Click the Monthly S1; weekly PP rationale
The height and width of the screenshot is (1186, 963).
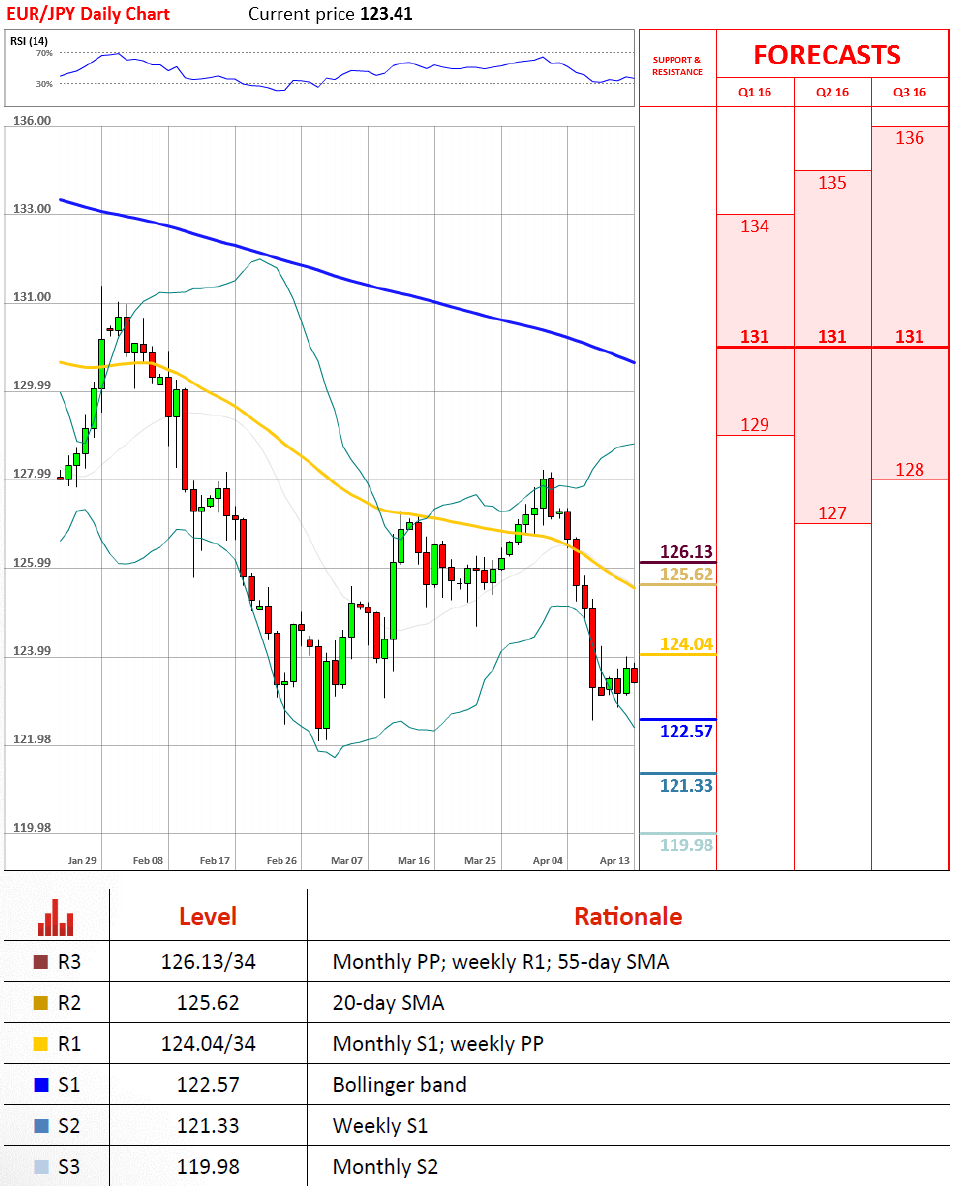438,1044
